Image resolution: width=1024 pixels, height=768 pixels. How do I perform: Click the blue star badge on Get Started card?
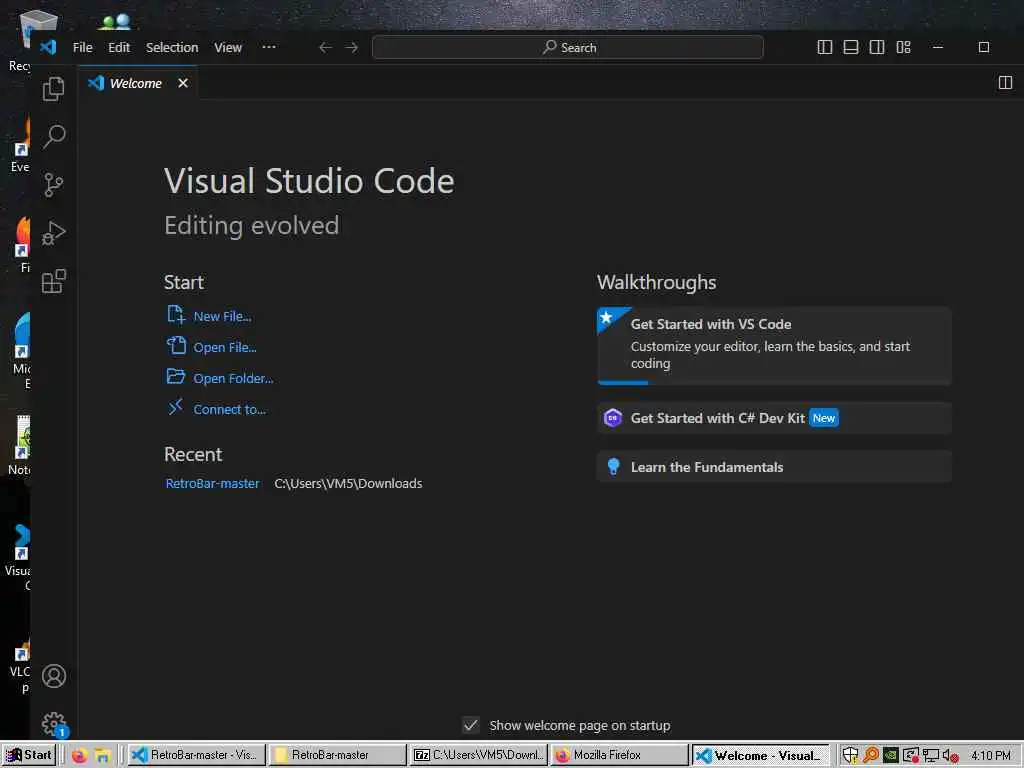click(607, 317)
